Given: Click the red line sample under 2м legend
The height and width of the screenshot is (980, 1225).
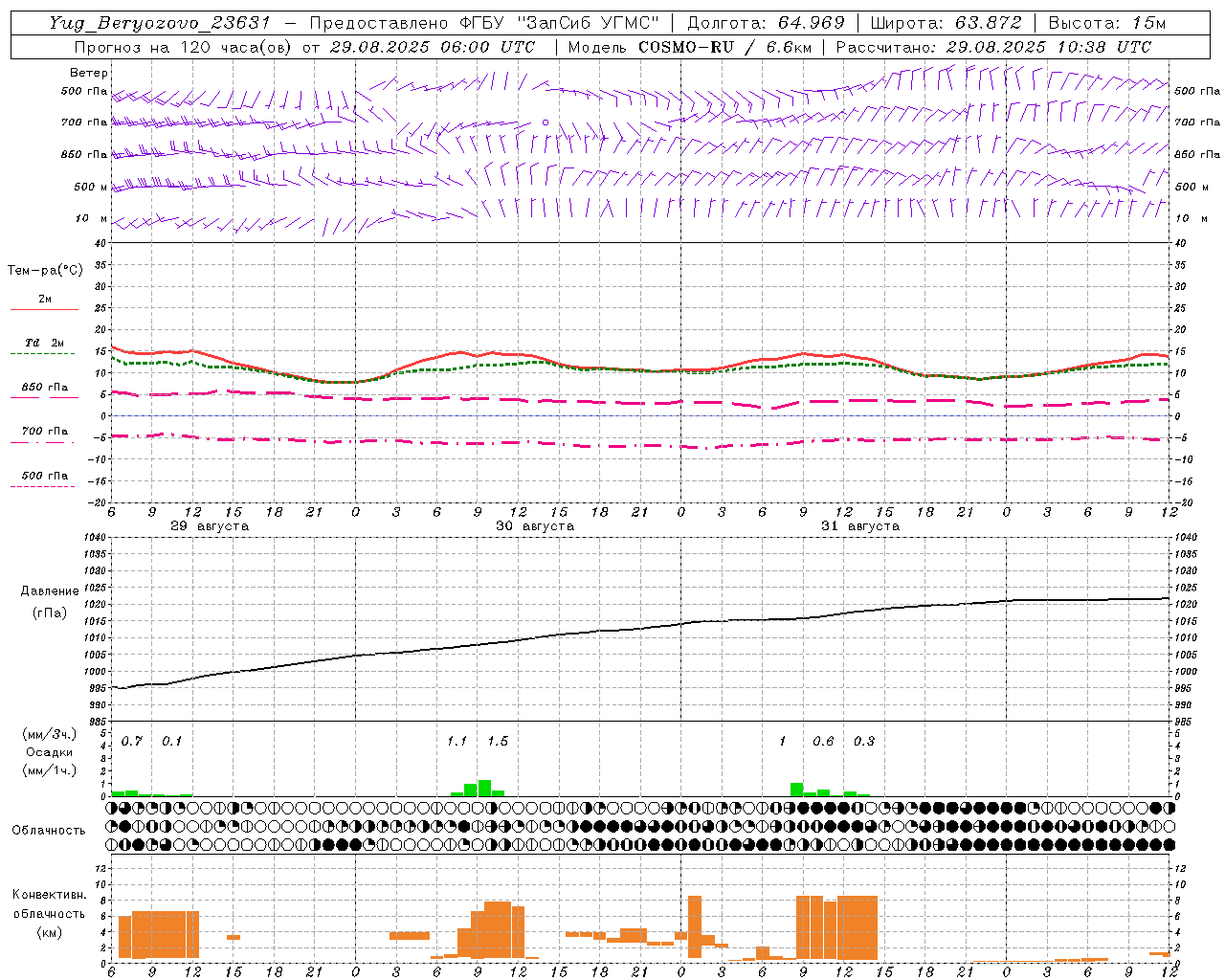Looking at the screenshot, I should [45, 309].
